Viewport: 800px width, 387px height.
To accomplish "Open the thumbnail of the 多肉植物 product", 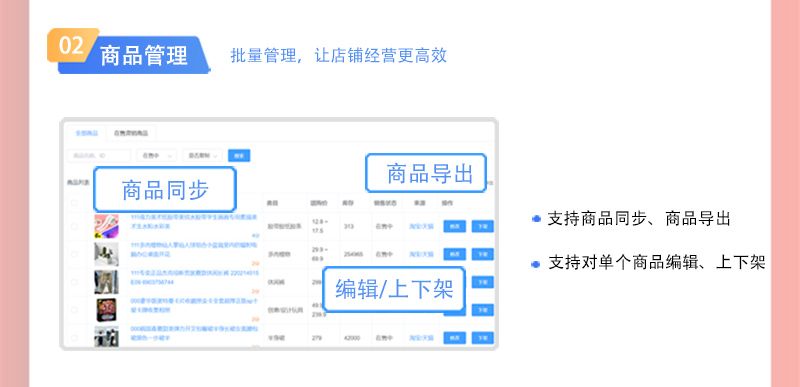I will [x=107, y=254].
